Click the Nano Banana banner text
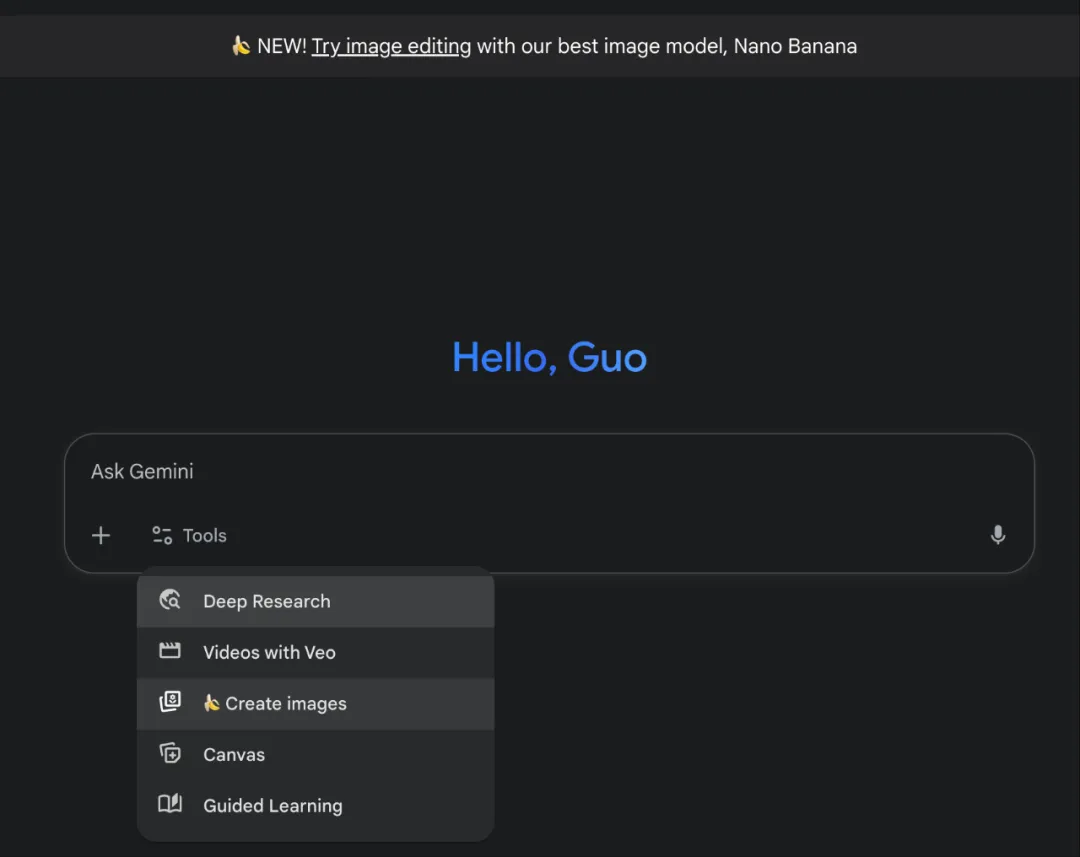This screenshot has height=857, width=1080. point(795,46)
